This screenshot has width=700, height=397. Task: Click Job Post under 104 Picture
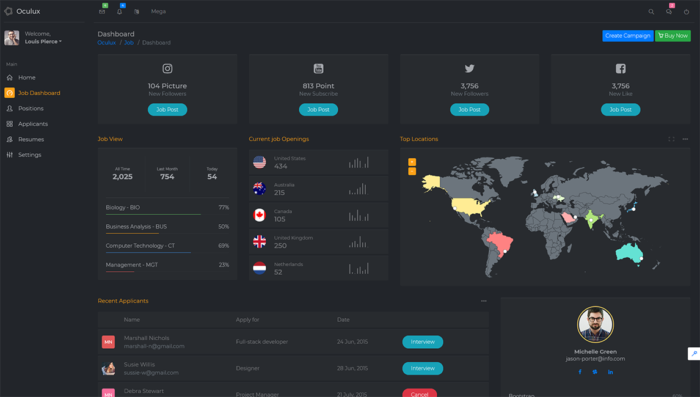[167, 110]
